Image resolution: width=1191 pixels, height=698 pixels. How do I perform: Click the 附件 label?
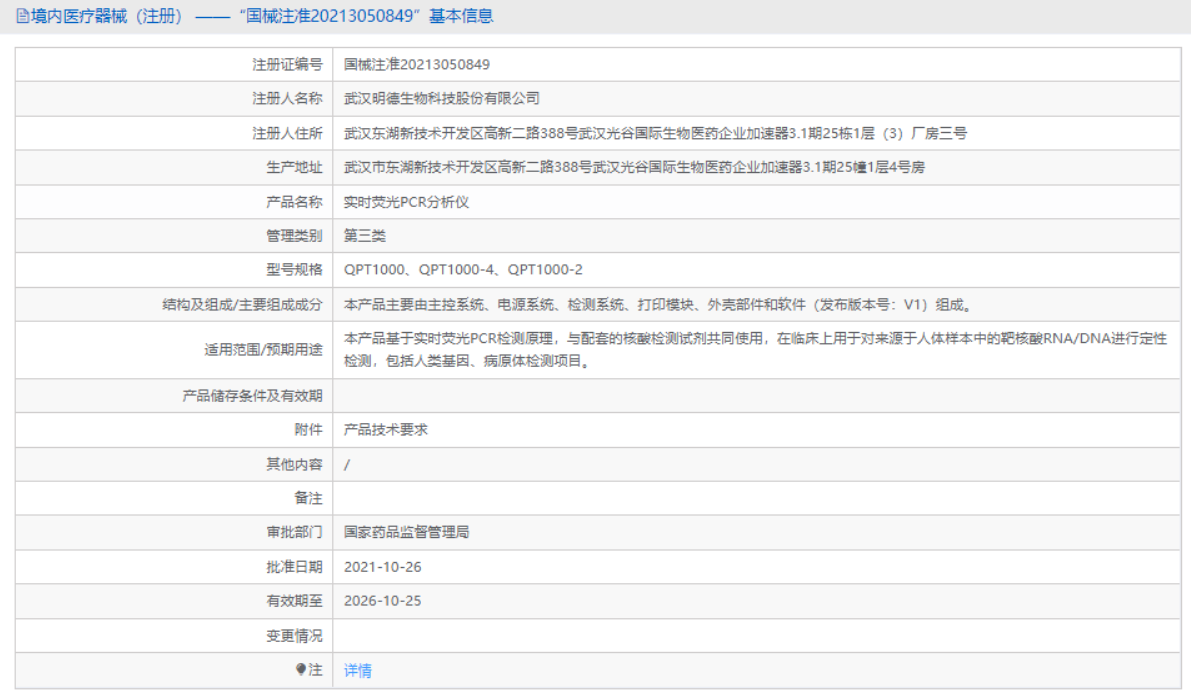click(x=308, y=430)
